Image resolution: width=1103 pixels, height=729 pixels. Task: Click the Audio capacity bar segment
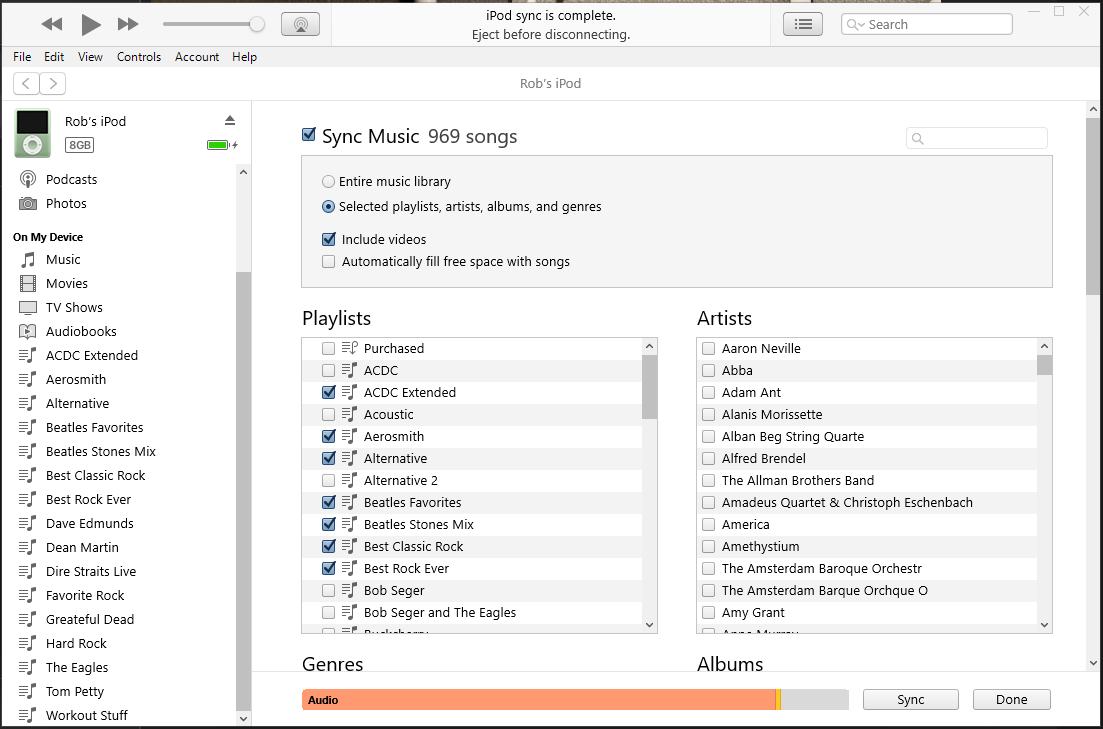coord(539,699)
